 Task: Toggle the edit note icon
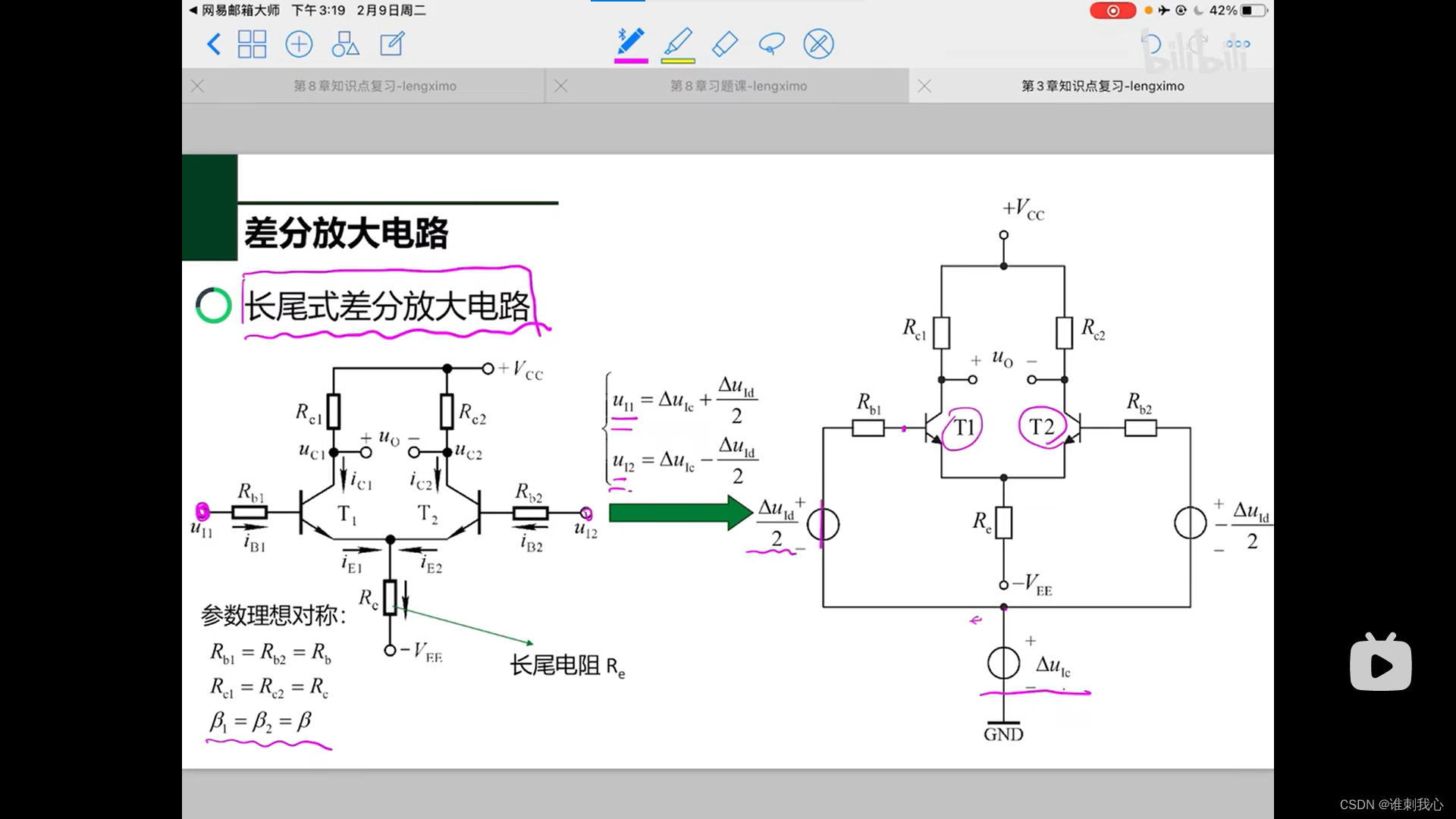click(392, 44)
